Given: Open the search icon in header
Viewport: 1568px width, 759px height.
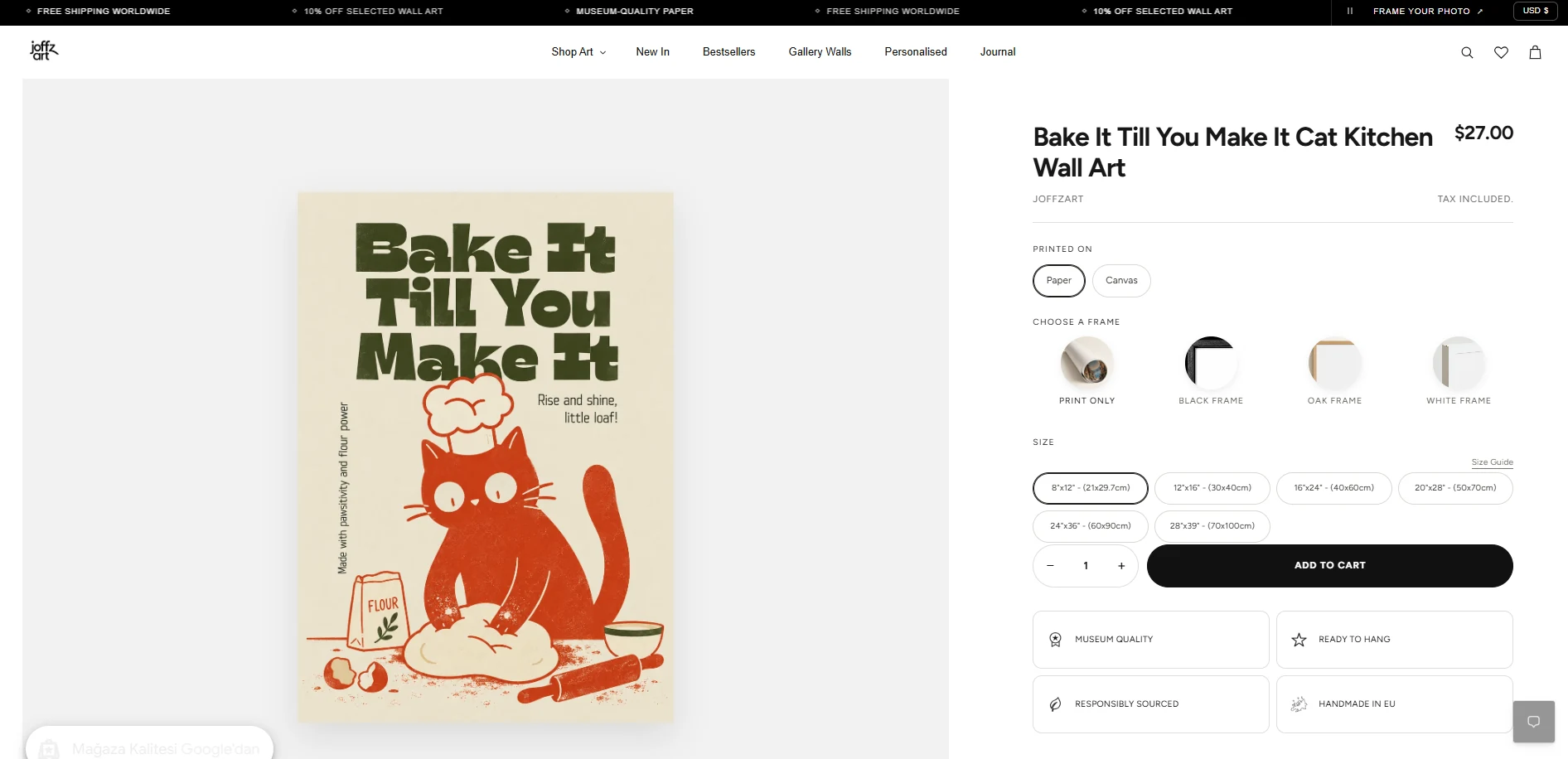Looking at the screenshot, I should click(1467, 52).
